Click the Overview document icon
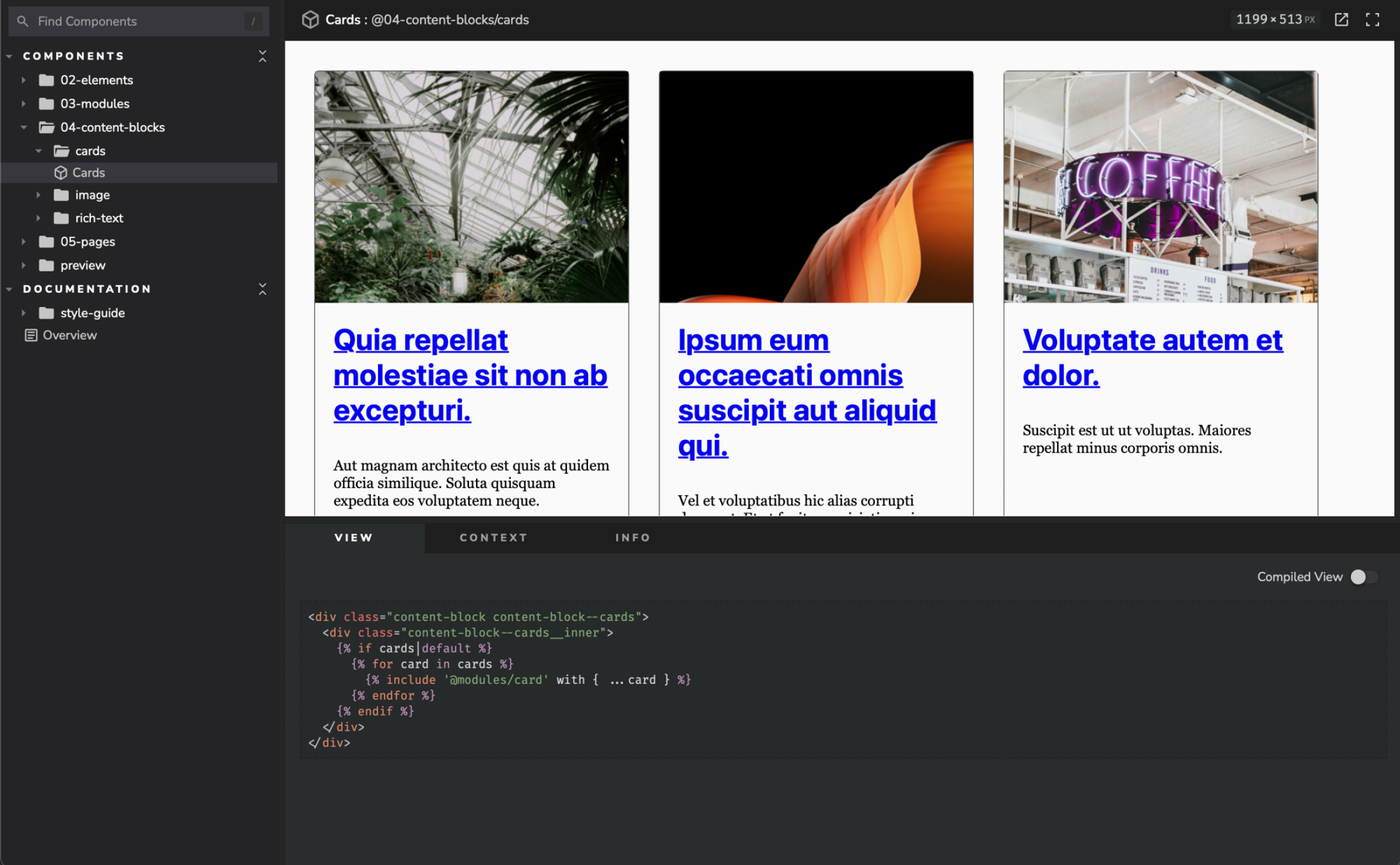The height and width of the screenshot is (865, 1400). (x=31, y=334)
